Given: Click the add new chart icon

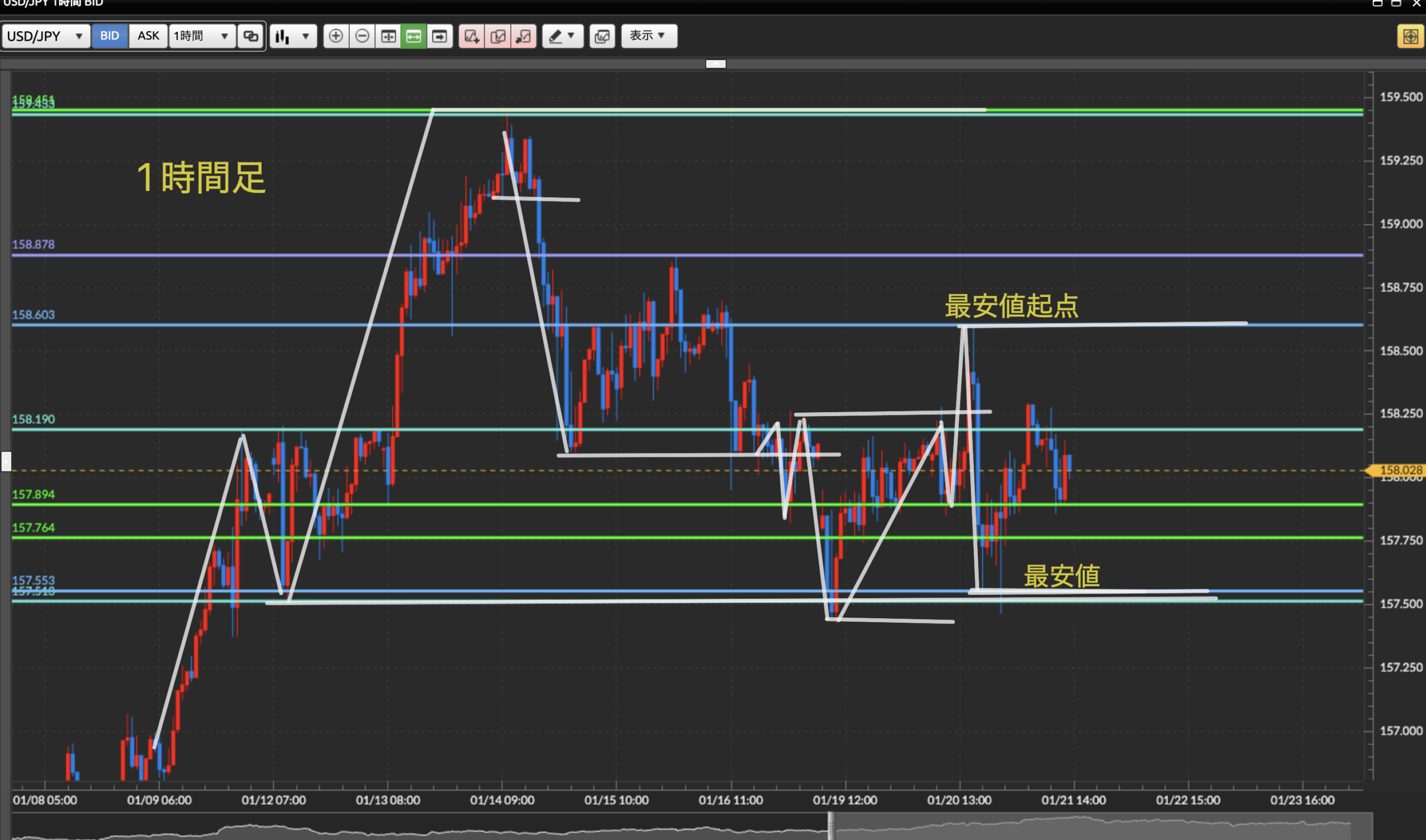Looking at the screenshot, I should pyautogui.click(x=471, y=36).
